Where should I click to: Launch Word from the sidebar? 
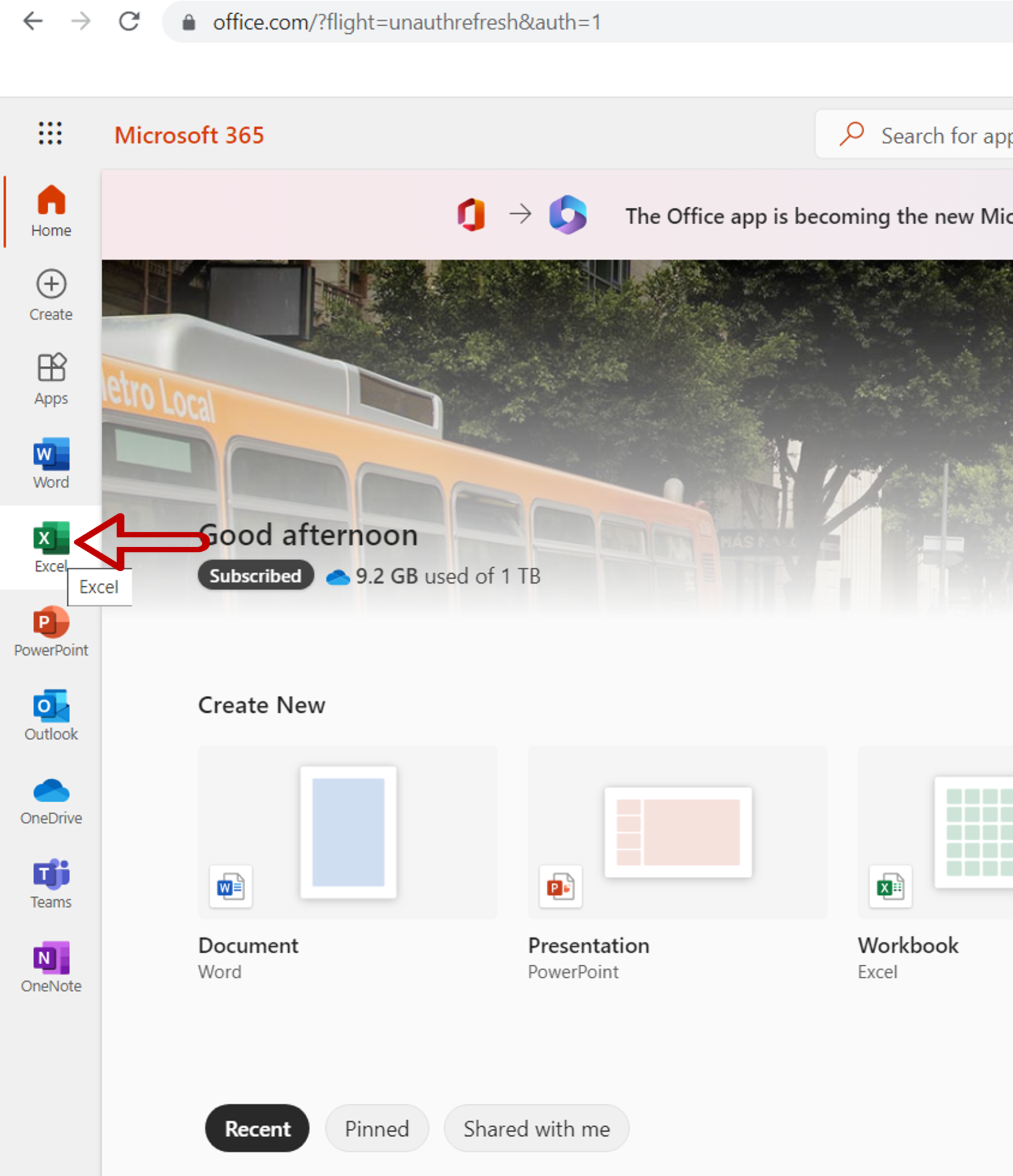[x=51, y=463]
